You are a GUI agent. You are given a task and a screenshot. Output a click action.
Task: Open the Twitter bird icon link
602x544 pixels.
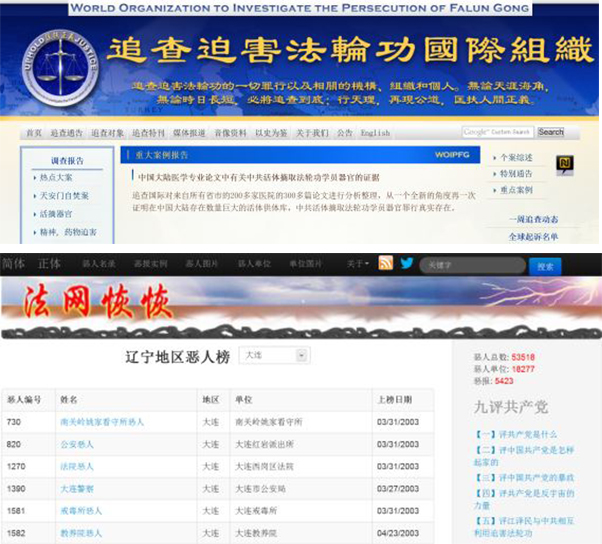[407, 264]
